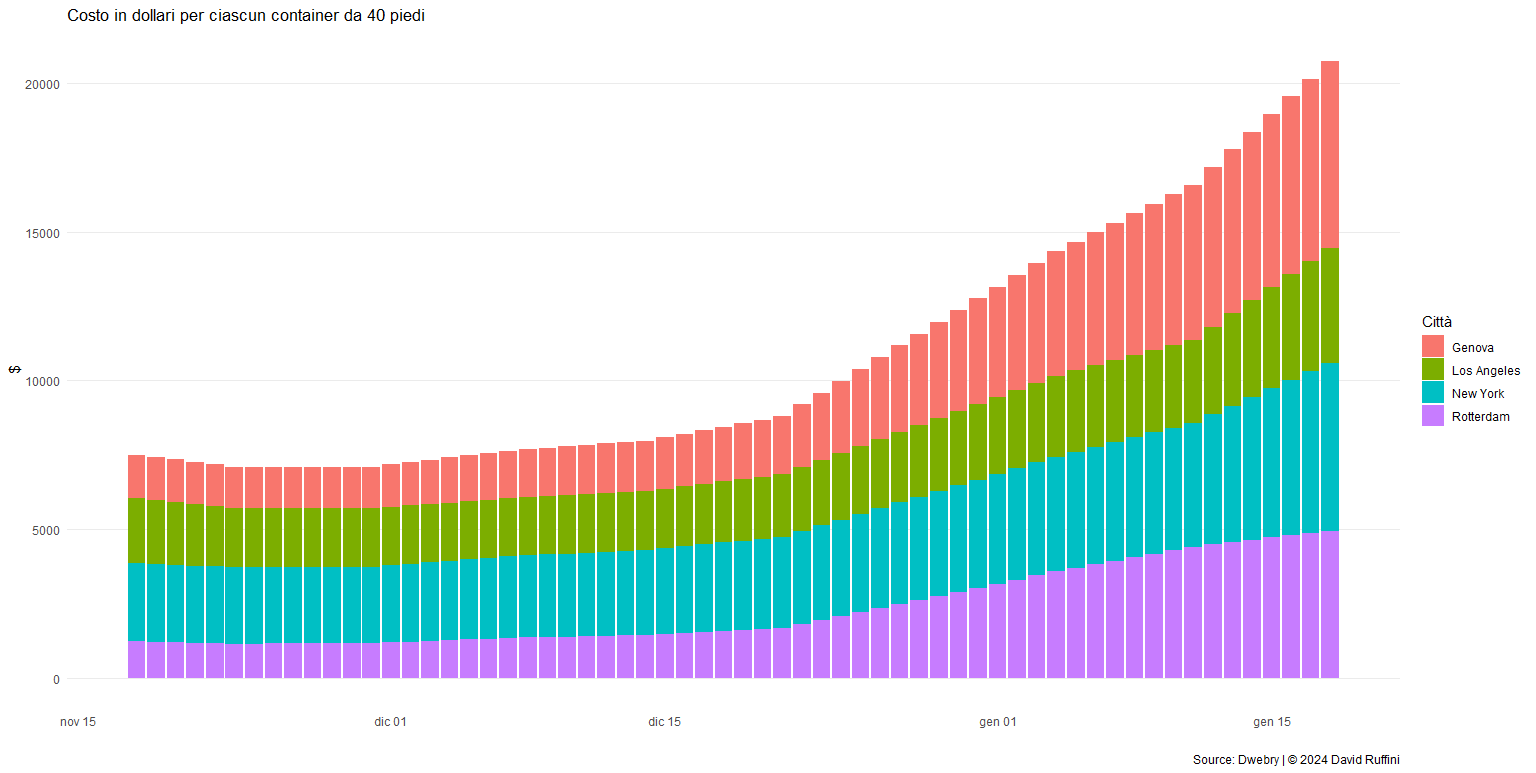This screenshot has width=1536, height=773.
Task: Click the purple Rotterdam segment of the first bar
Action: coord(136,660)
